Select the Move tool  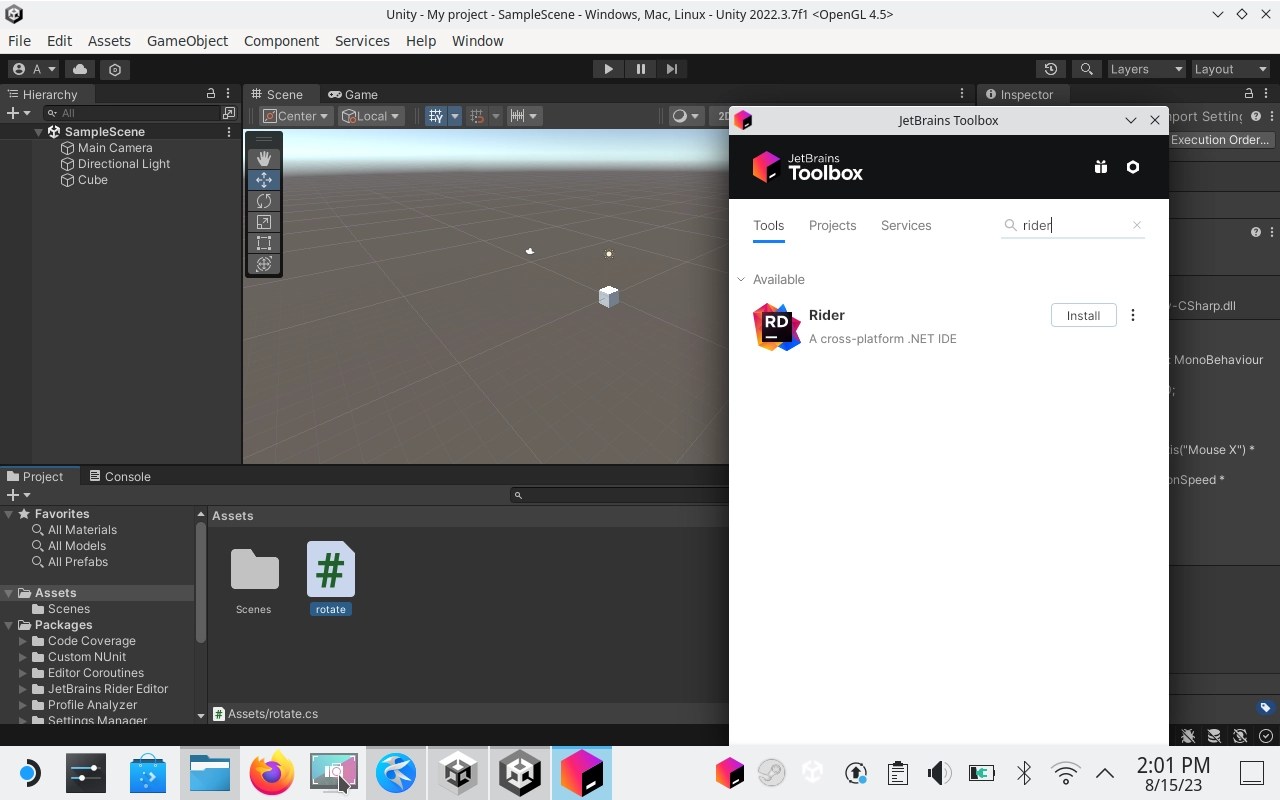click(263, 179)
